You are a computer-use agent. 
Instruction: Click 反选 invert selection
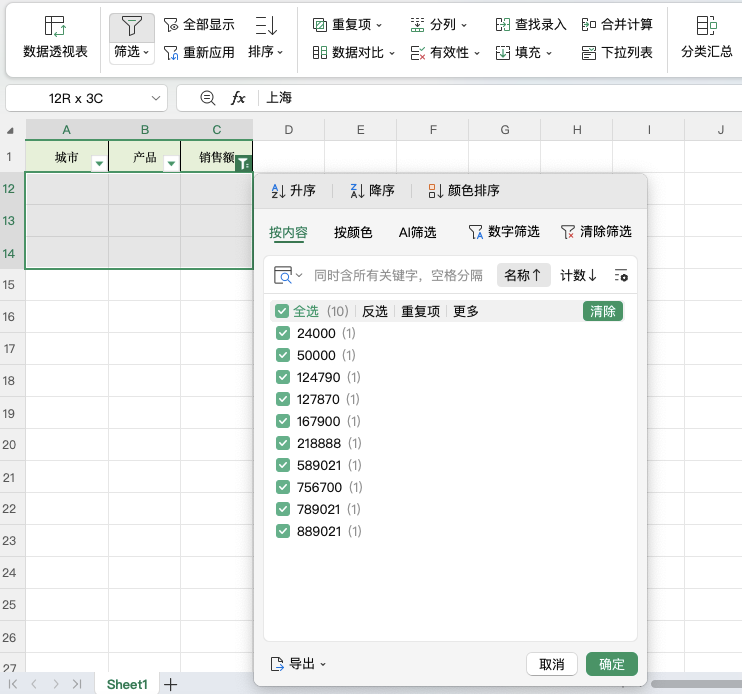point(375,311)
